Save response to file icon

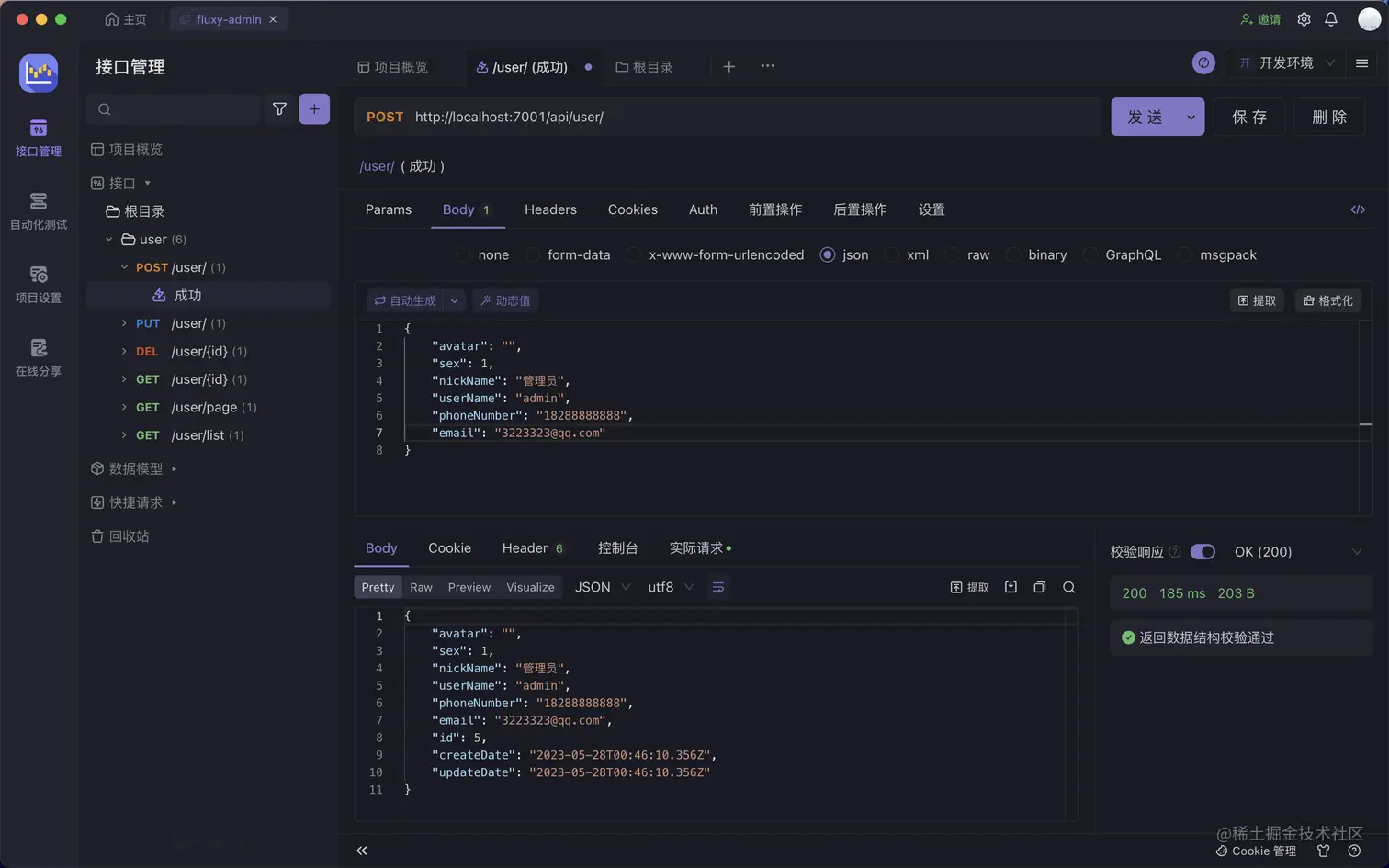pos(1011,587)
